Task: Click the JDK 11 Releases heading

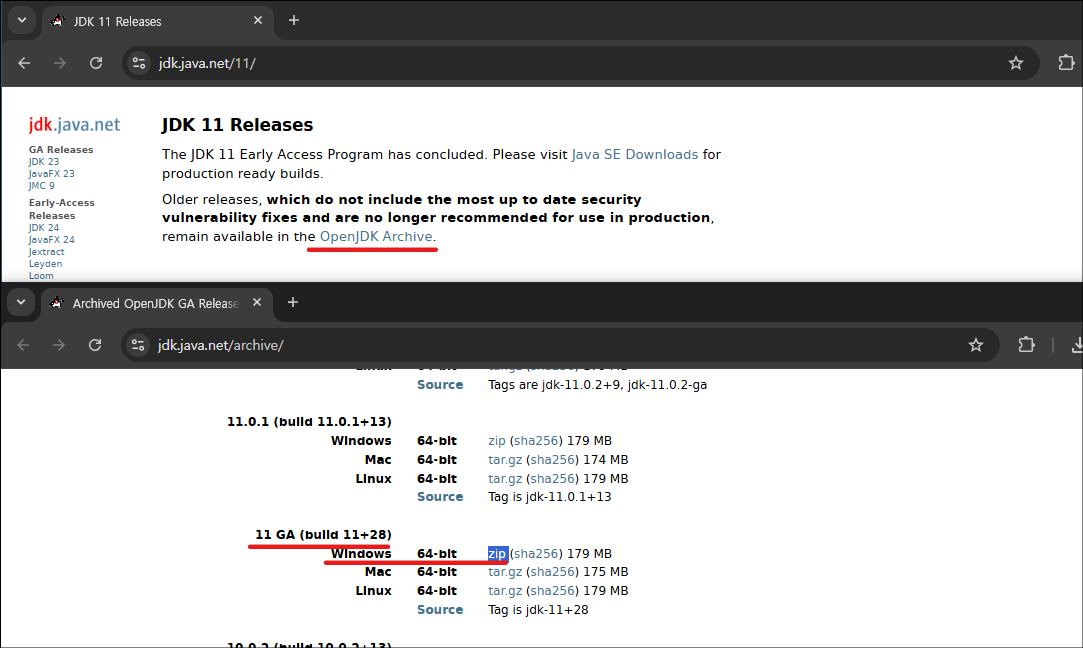Action: [238, 124]
